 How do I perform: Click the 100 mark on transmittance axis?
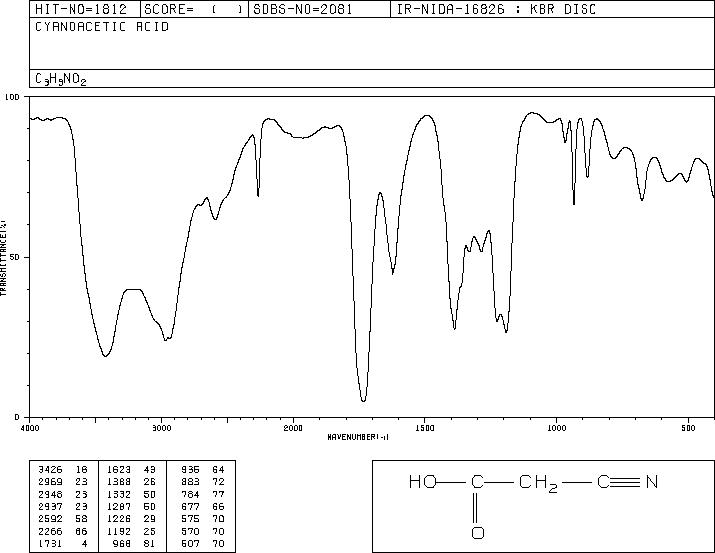click(x=12, y=97)
